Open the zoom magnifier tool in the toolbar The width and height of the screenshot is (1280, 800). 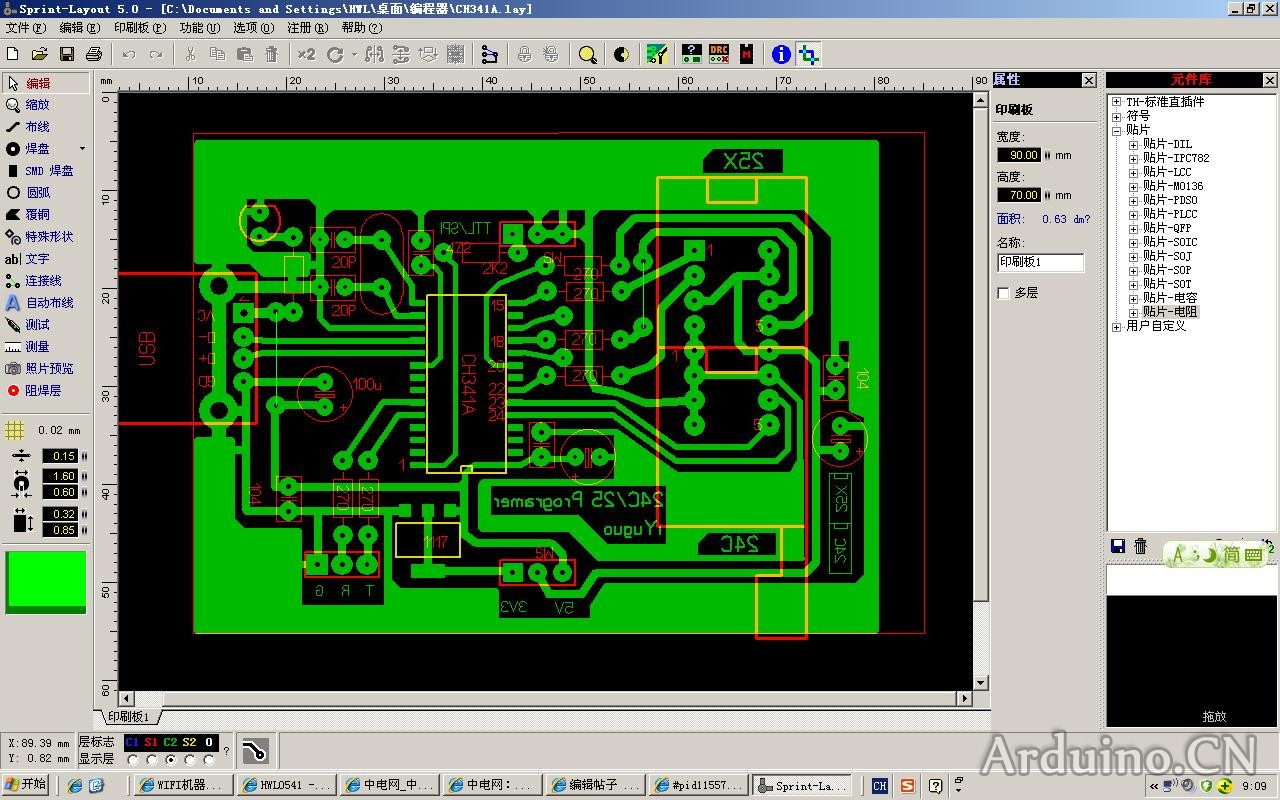(x=588, y=54)
